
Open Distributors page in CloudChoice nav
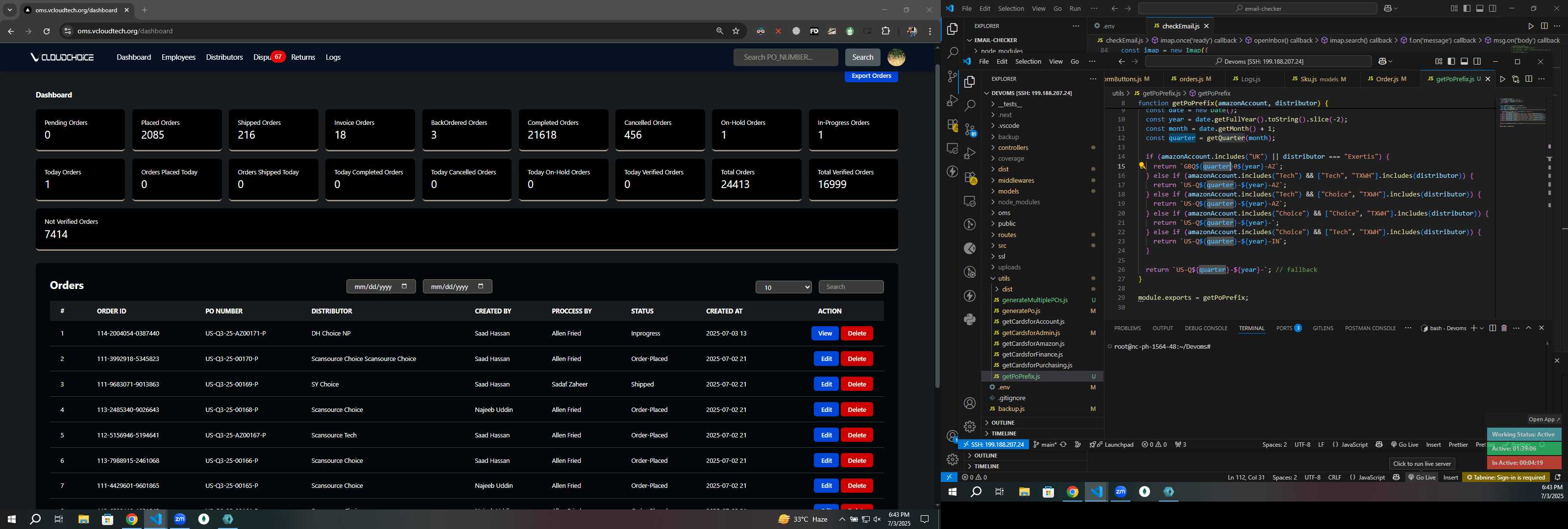[224, 57]
